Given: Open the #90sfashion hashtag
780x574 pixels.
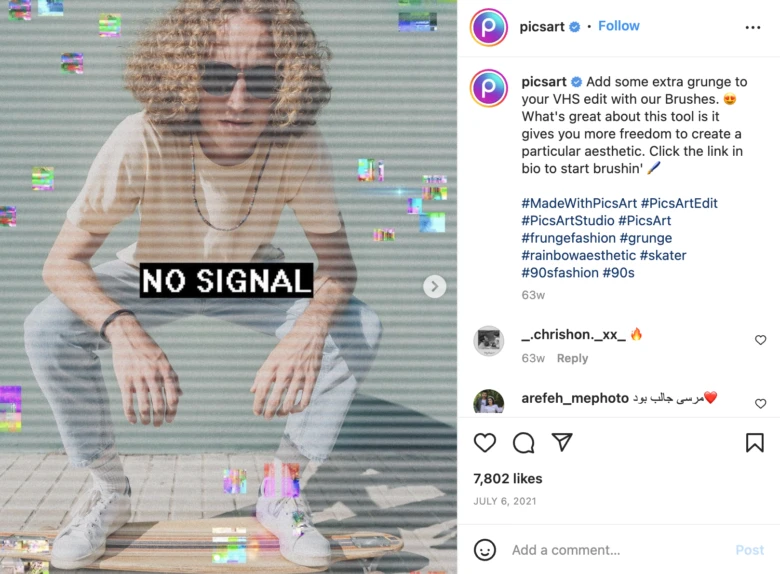Looking at the screenshot, I should (x=560, y=273).
